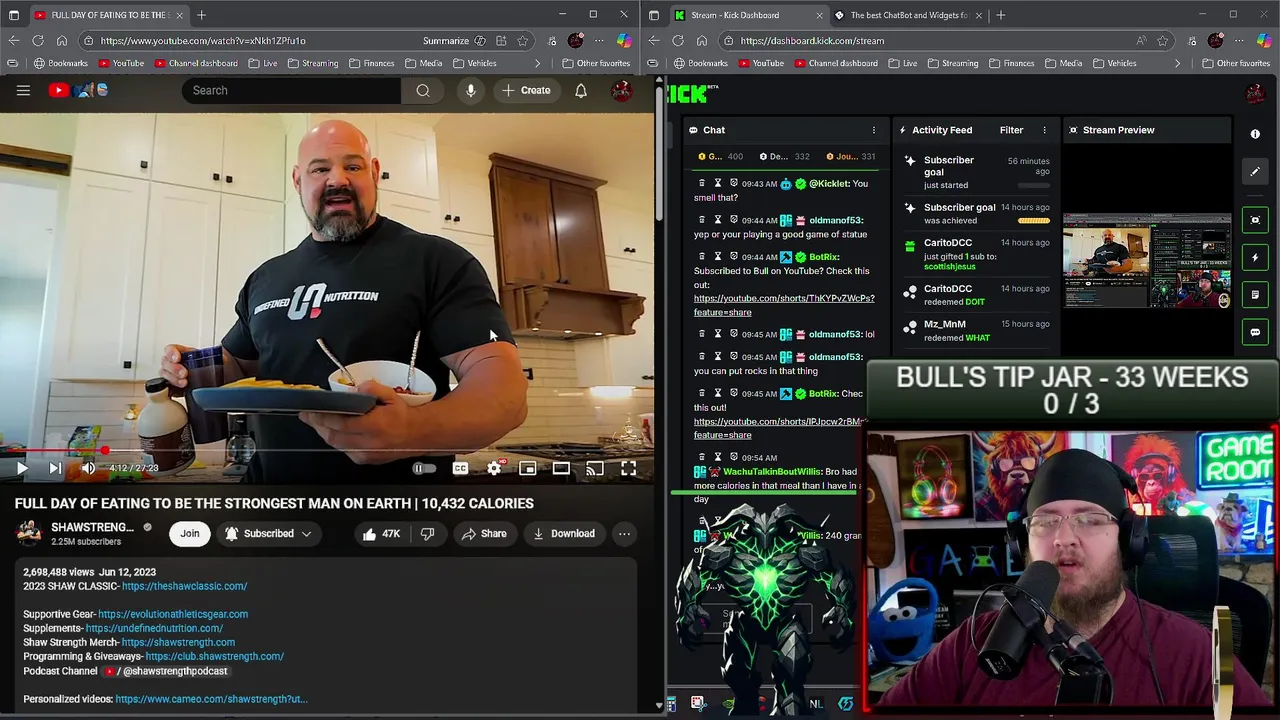The width and height of the screenshot is (1280, 720).
Task: Open Live bookmarks folder in Kick window
Action: 902,63
